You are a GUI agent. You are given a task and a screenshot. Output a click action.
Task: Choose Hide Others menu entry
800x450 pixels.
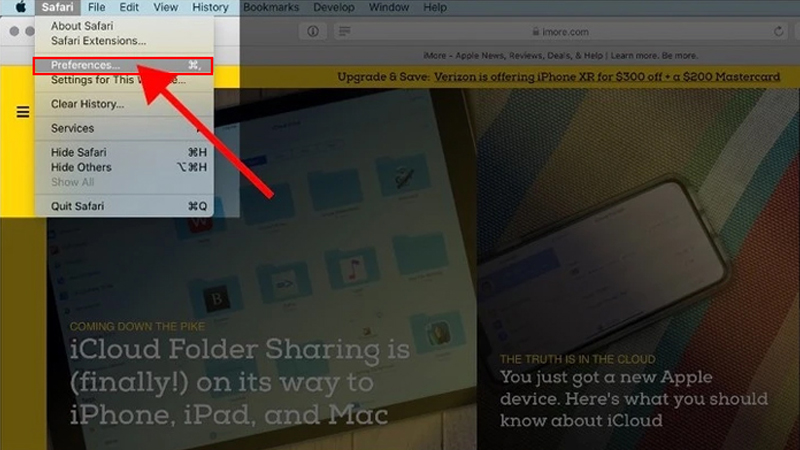tap(124, 167)
